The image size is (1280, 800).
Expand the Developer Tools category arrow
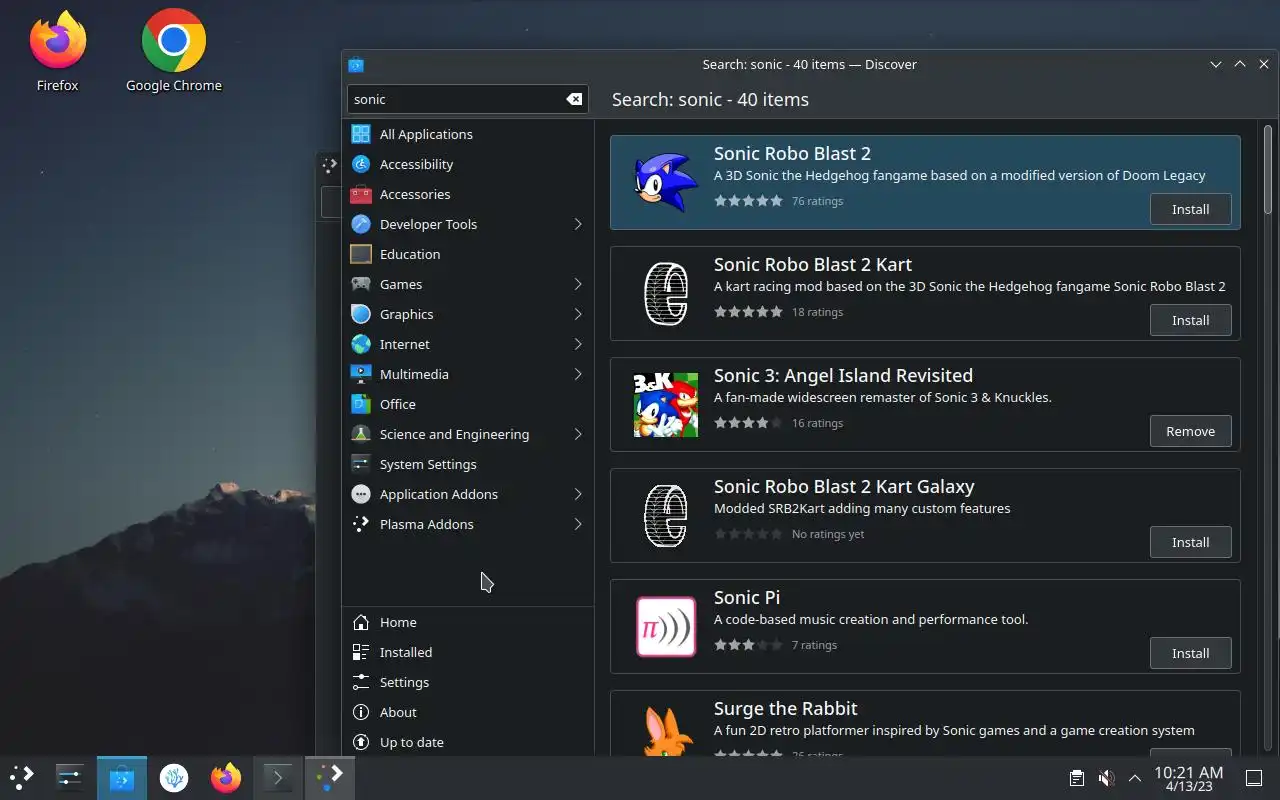[578, 224]
